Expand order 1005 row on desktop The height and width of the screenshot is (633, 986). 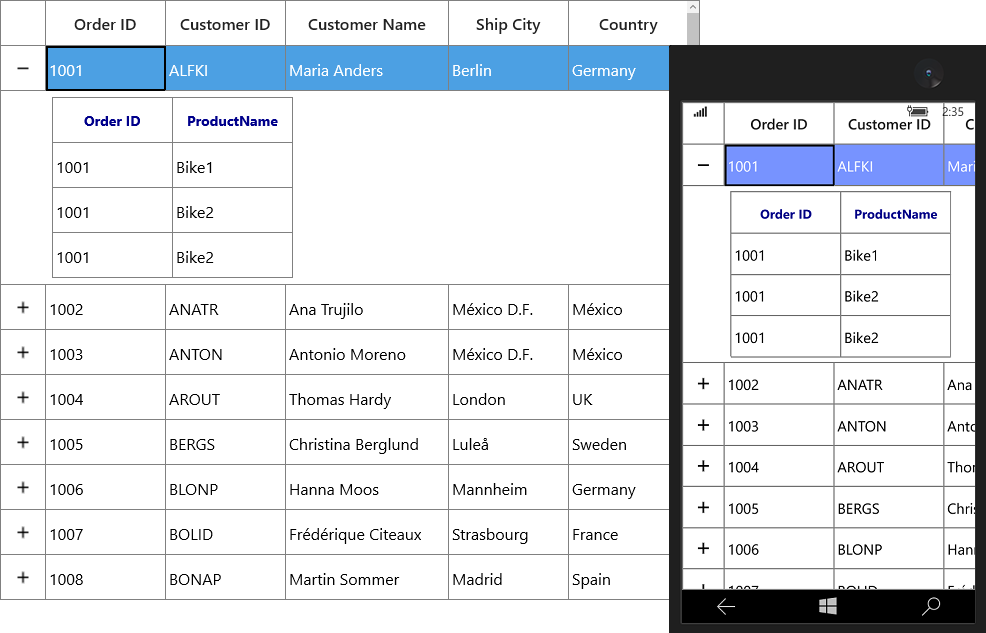pyautogui.click(x=23, y=443)
